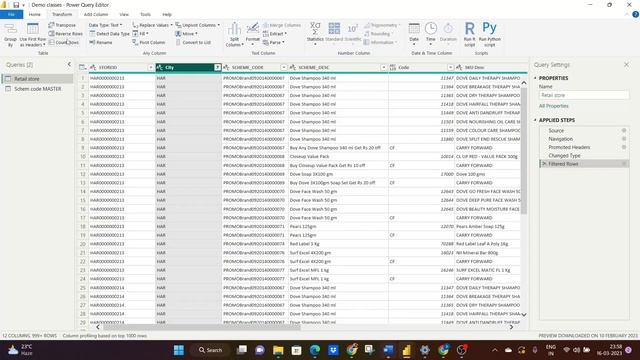The image size is (640, 360).
Task: Switch to the Home tab
Action: click(x=35, y=14)
